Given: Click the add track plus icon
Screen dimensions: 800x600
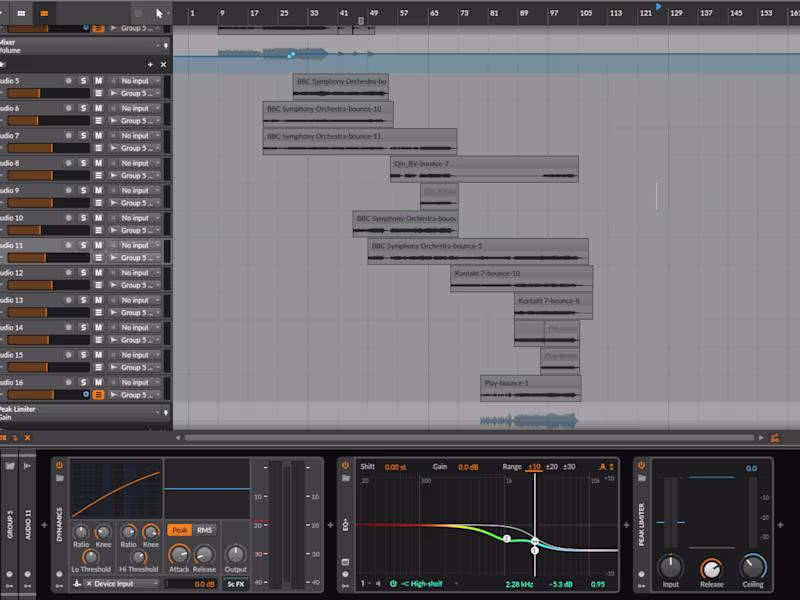Looking at the screenshot, I should click(x=150, y=64).
